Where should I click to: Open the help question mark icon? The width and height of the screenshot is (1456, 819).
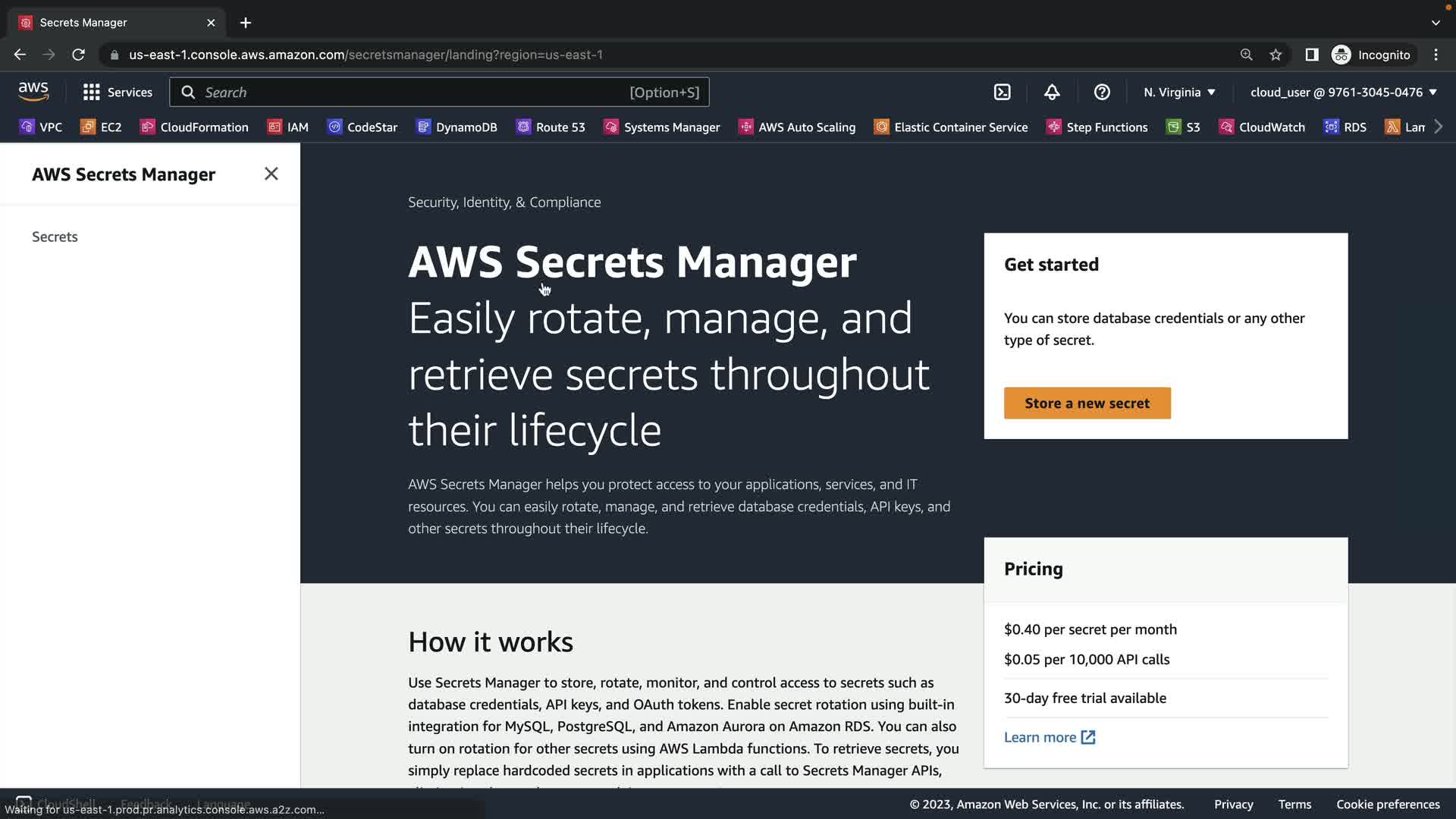1102,93
